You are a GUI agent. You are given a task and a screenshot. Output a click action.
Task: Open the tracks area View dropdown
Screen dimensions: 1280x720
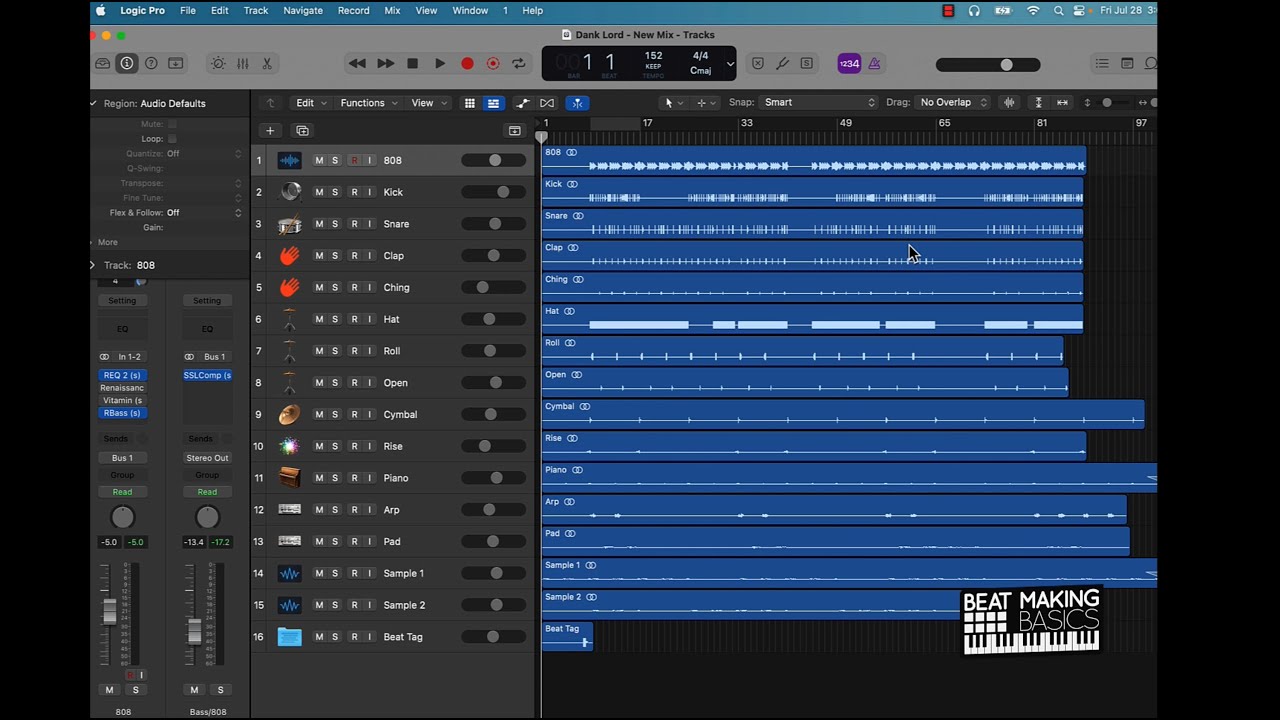click(x=429, y=103)
